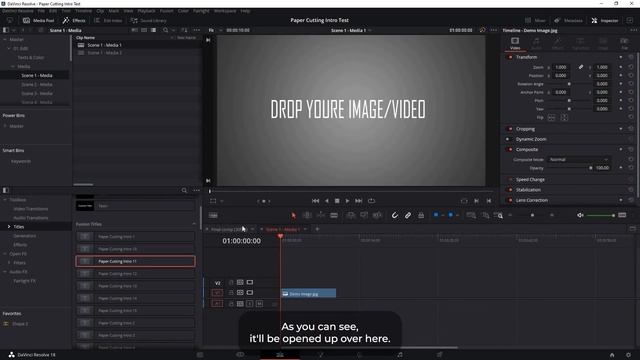Go to last frame in viewer

pos(358,201)
